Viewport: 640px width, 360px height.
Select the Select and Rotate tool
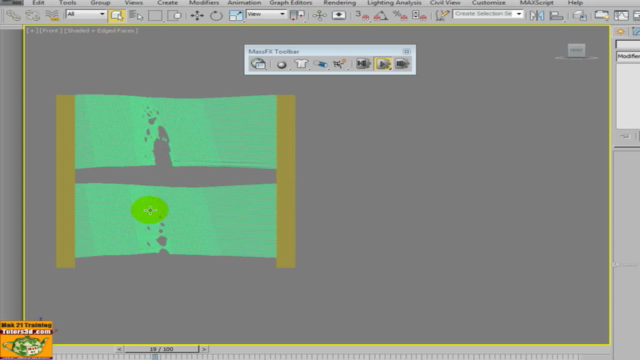pos(216,16)
